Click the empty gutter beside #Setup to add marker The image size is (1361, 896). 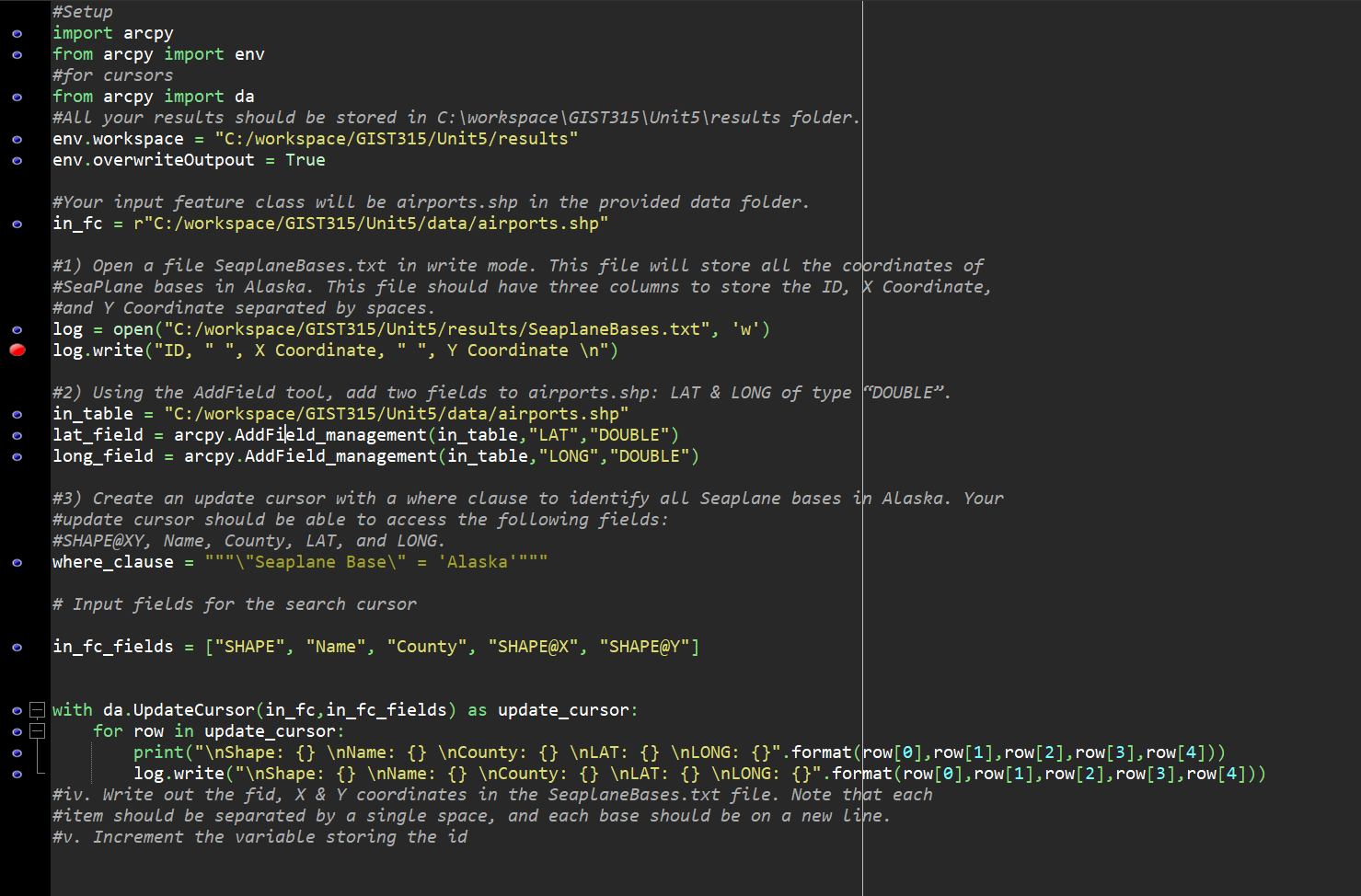click(17, 11)
